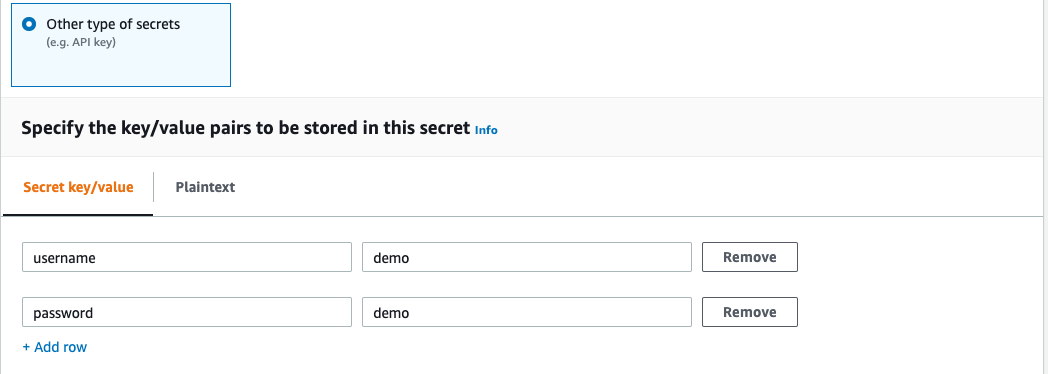Click the 'Specify the key/value pairs' heading
This screenshot has width=1048, height=374.
click(245, 128)
